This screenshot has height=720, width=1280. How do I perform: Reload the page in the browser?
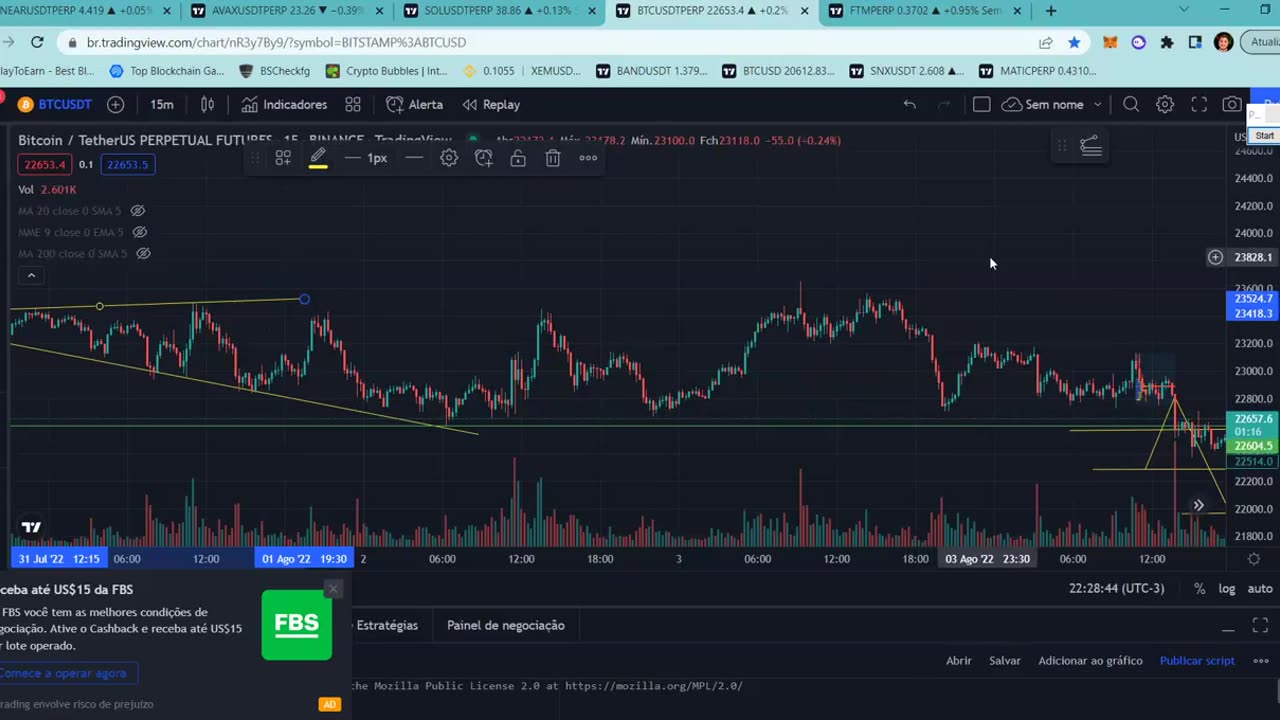coord(37,42)
